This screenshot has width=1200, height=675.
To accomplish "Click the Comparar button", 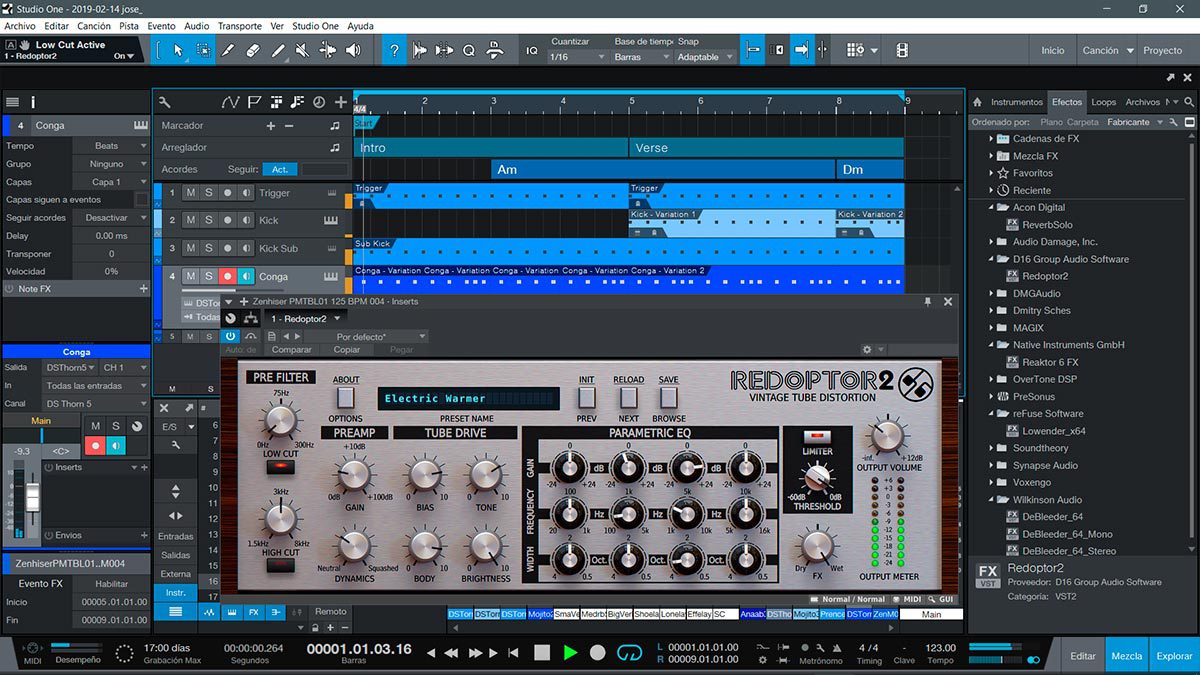I will coord(292,350).
